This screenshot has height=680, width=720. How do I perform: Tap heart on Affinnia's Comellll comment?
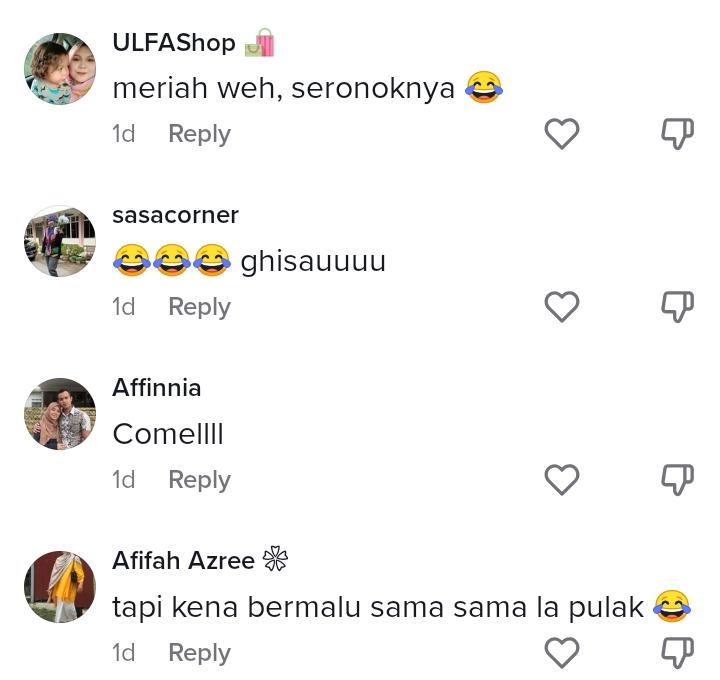pyautogui.click(x=562, y=480)
